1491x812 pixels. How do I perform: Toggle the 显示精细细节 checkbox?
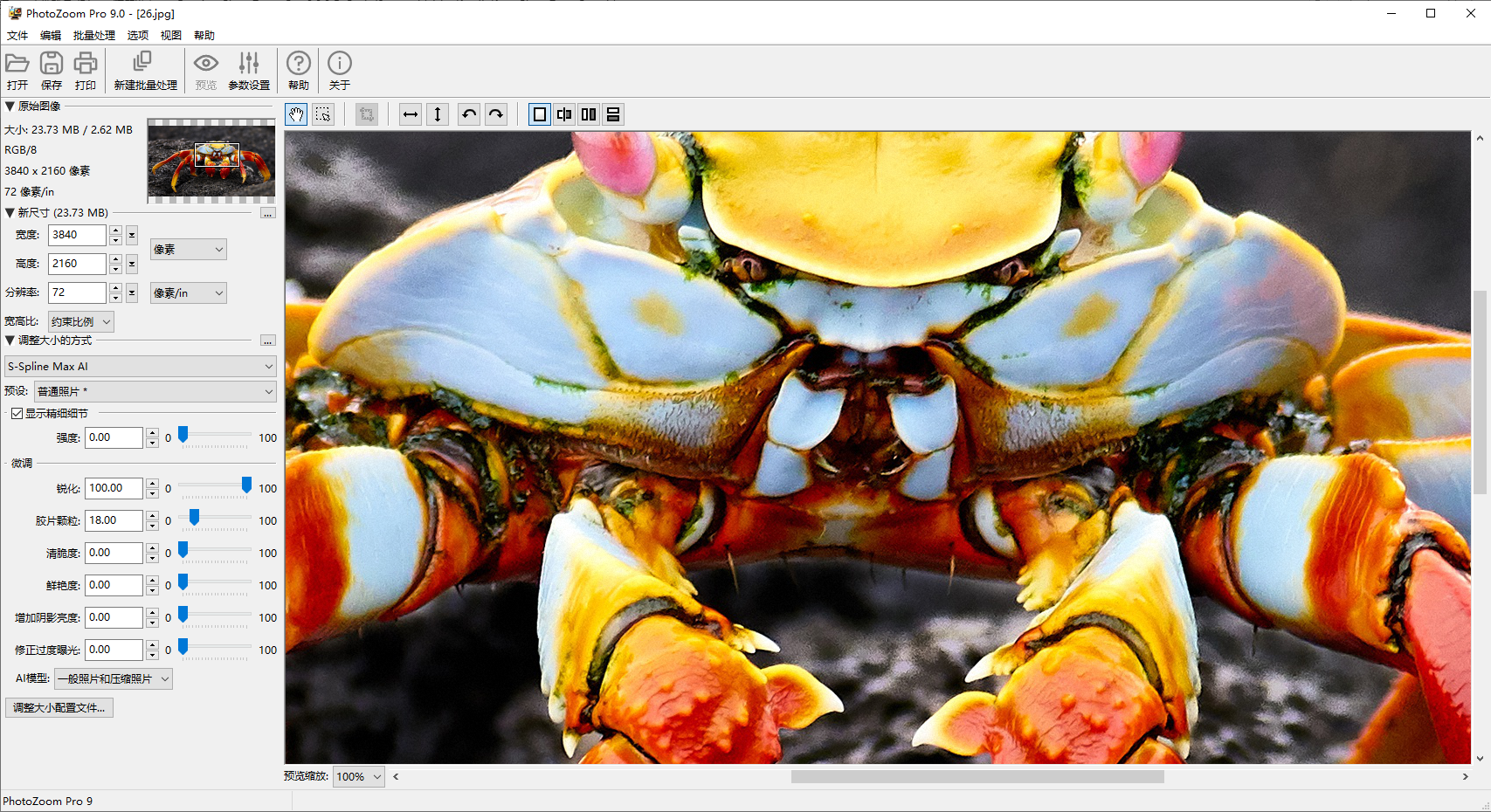[x=17, y=413]
